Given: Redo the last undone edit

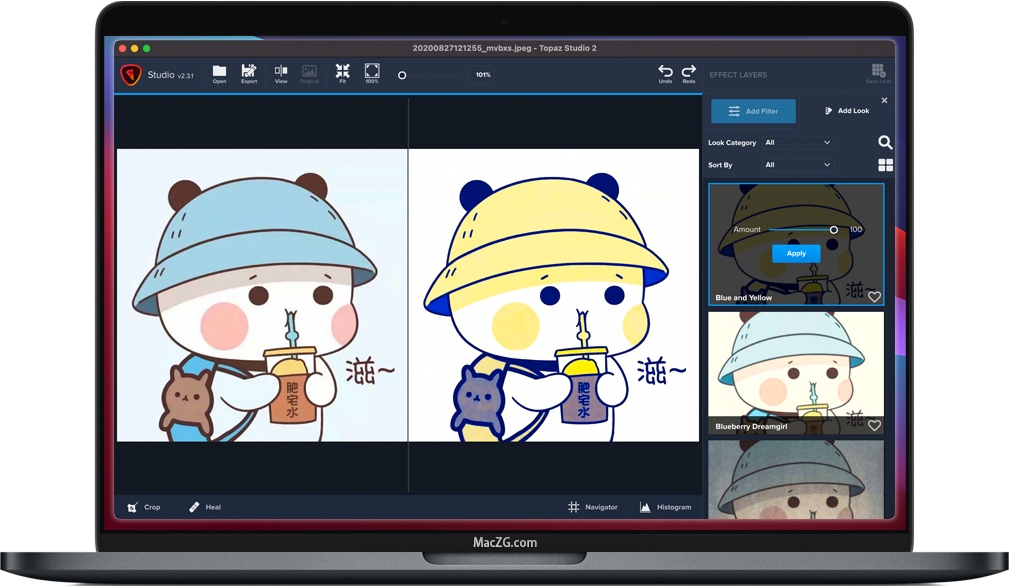Looking at the screenshot, I should [689, 72].
